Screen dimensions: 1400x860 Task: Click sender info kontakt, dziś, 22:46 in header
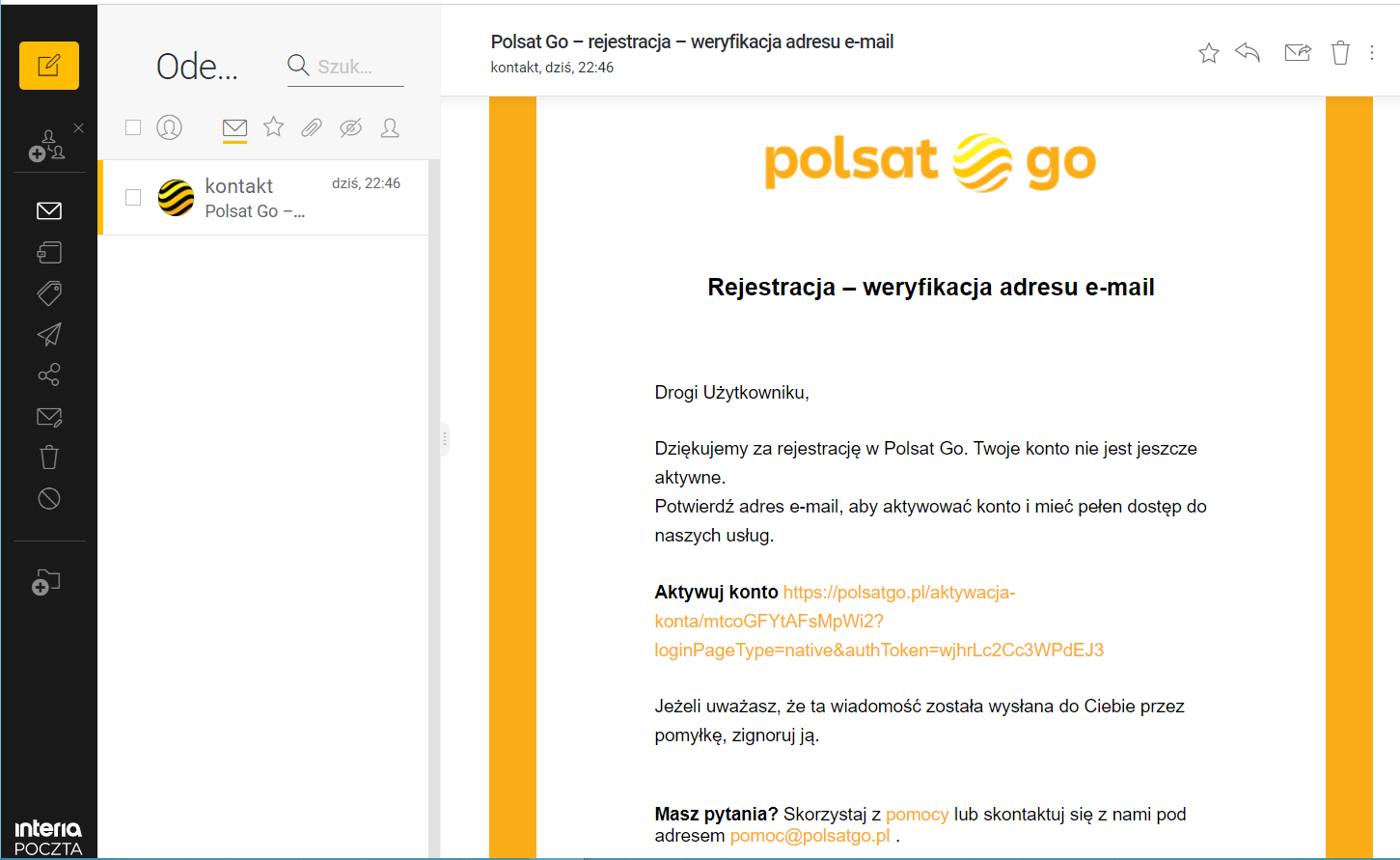point(552,68)
